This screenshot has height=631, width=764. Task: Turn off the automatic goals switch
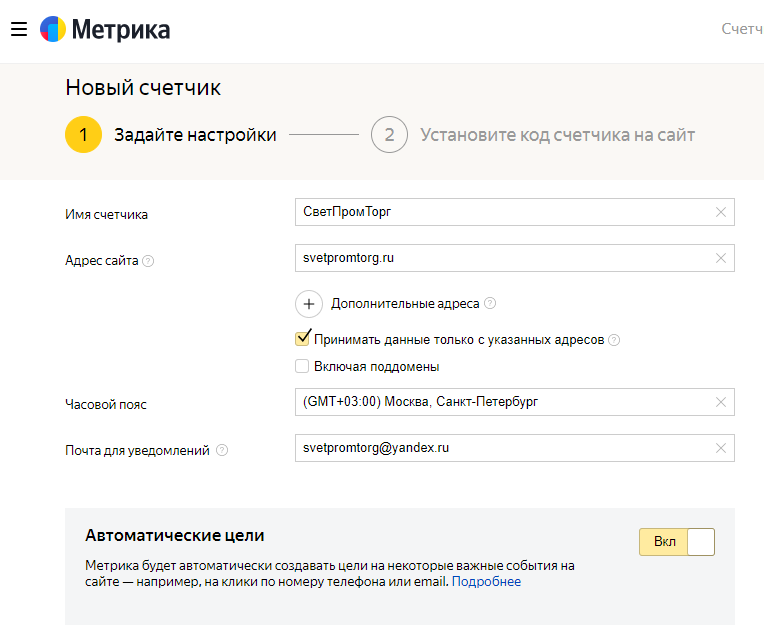click(677, 542)
